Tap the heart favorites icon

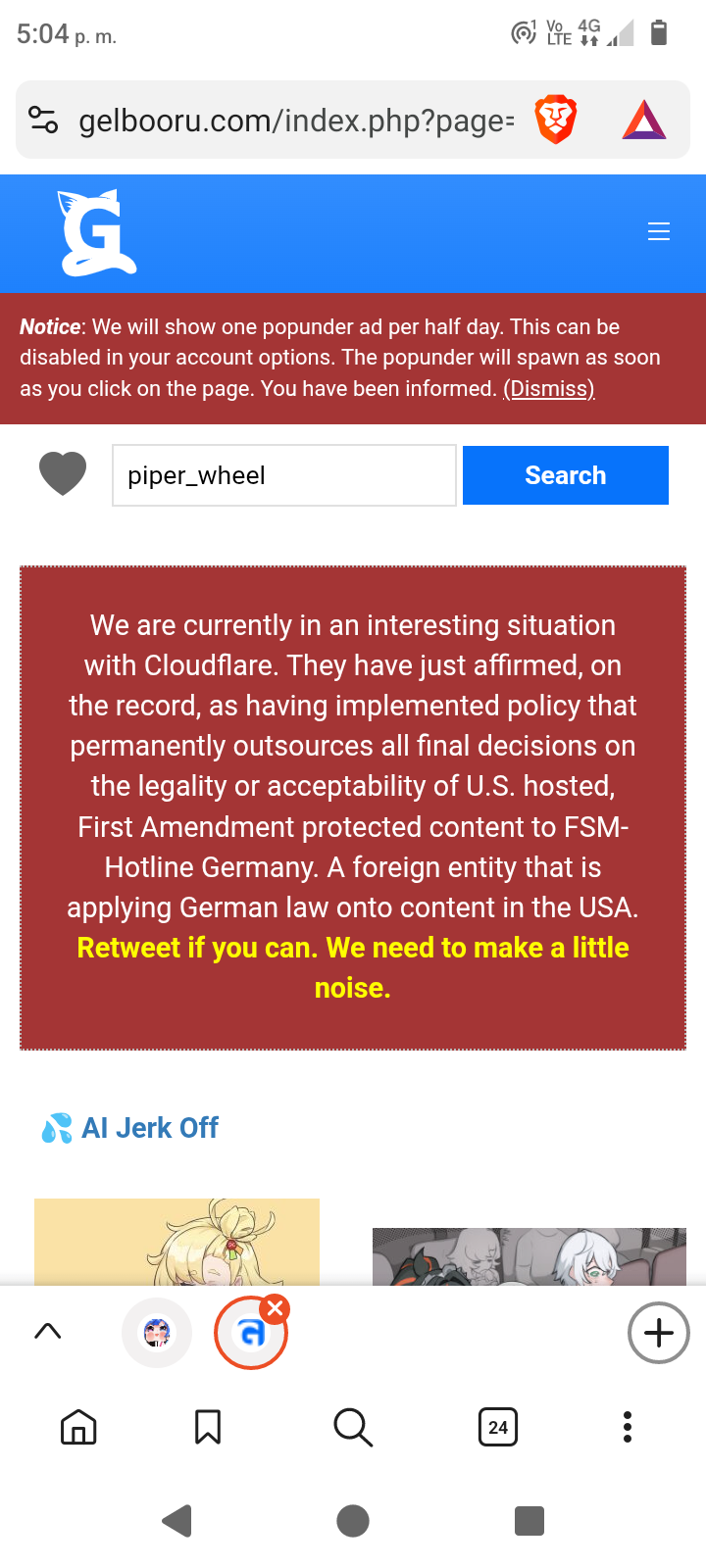63,474
